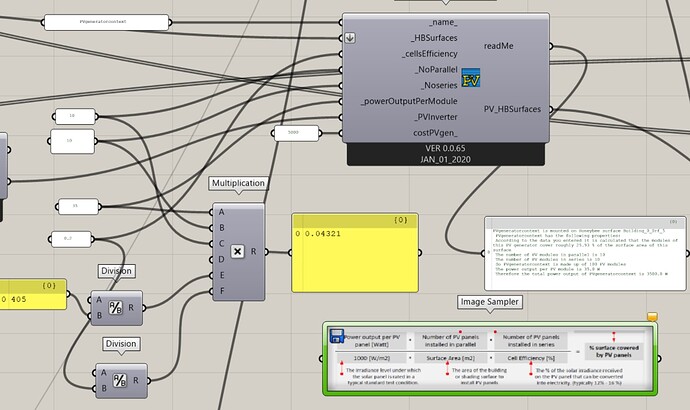690x410 pixels.
Task: Select the _cellsEfficiency input label
Action: 429,54
